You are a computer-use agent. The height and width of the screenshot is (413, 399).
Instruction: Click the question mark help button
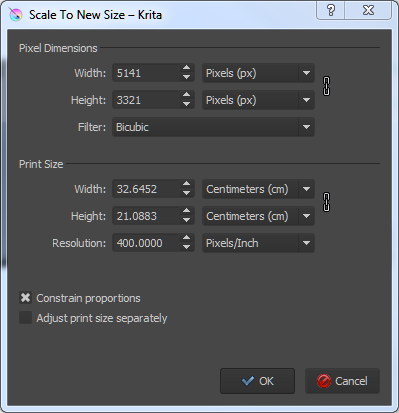point(331,10)
